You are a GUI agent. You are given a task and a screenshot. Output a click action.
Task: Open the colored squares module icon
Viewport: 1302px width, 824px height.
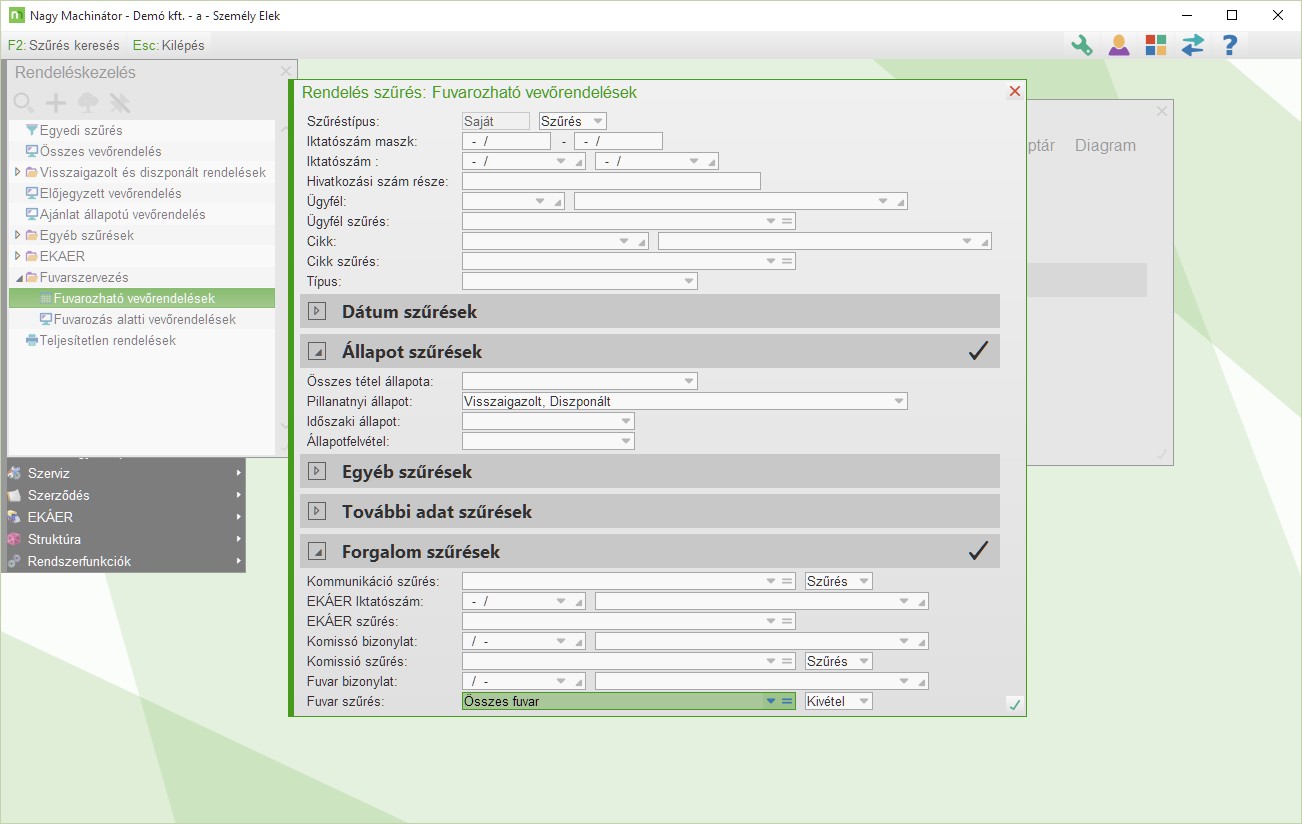click(1156, 45)
